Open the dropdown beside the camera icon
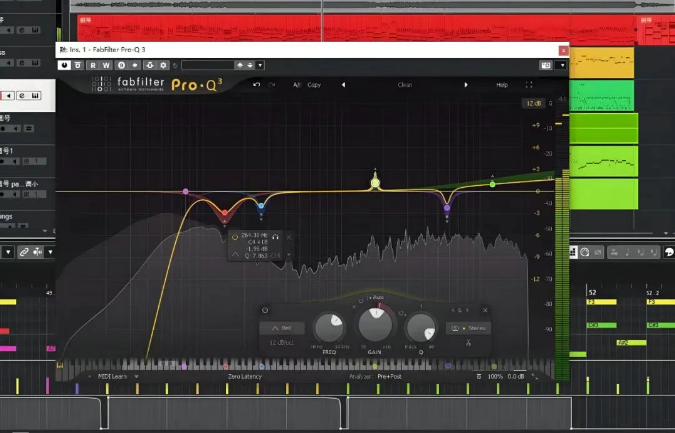Screen dimensions: 675x433 [562, 65]
